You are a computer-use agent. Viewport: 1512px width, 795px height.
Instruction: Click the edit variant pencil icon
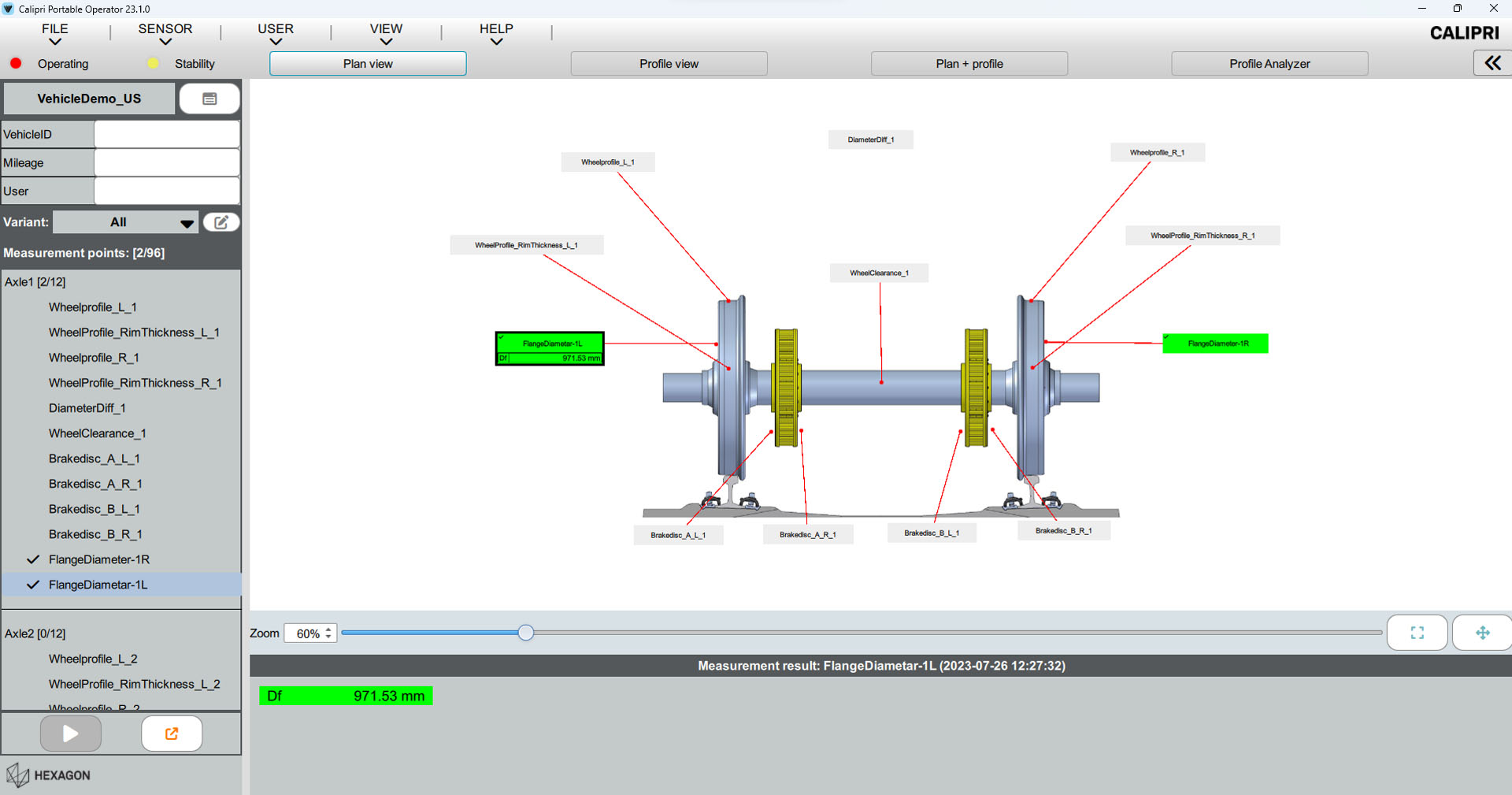point(221,222)
